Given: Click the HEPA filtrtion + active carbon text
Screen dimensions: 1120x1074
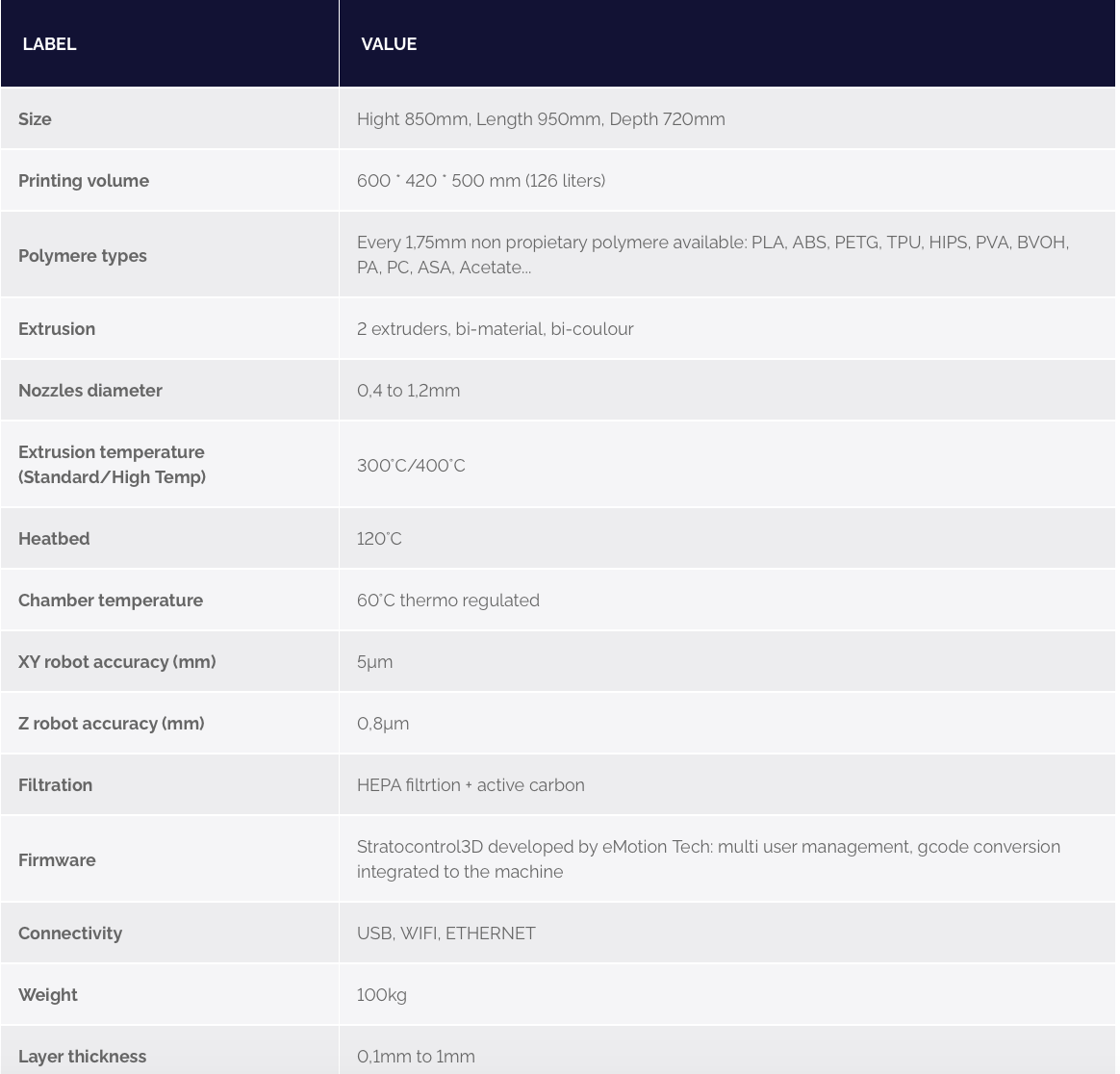Looking at the screenshot, I should click(x=471, y=784).
